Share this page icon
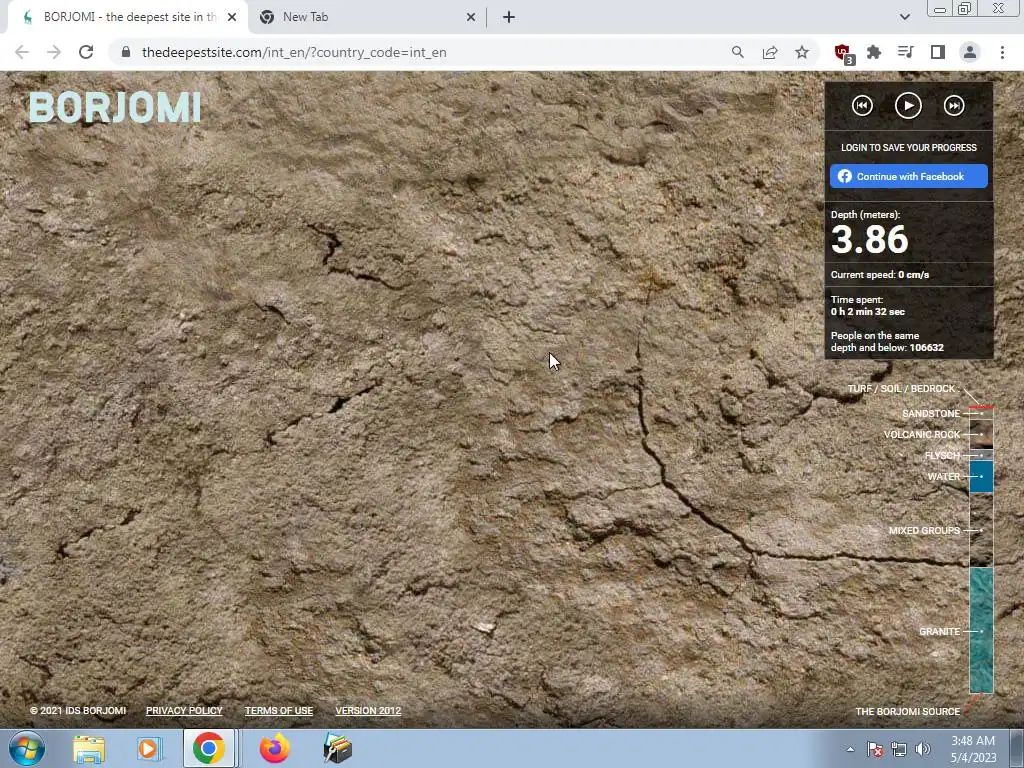 click(x=770, y=52)
